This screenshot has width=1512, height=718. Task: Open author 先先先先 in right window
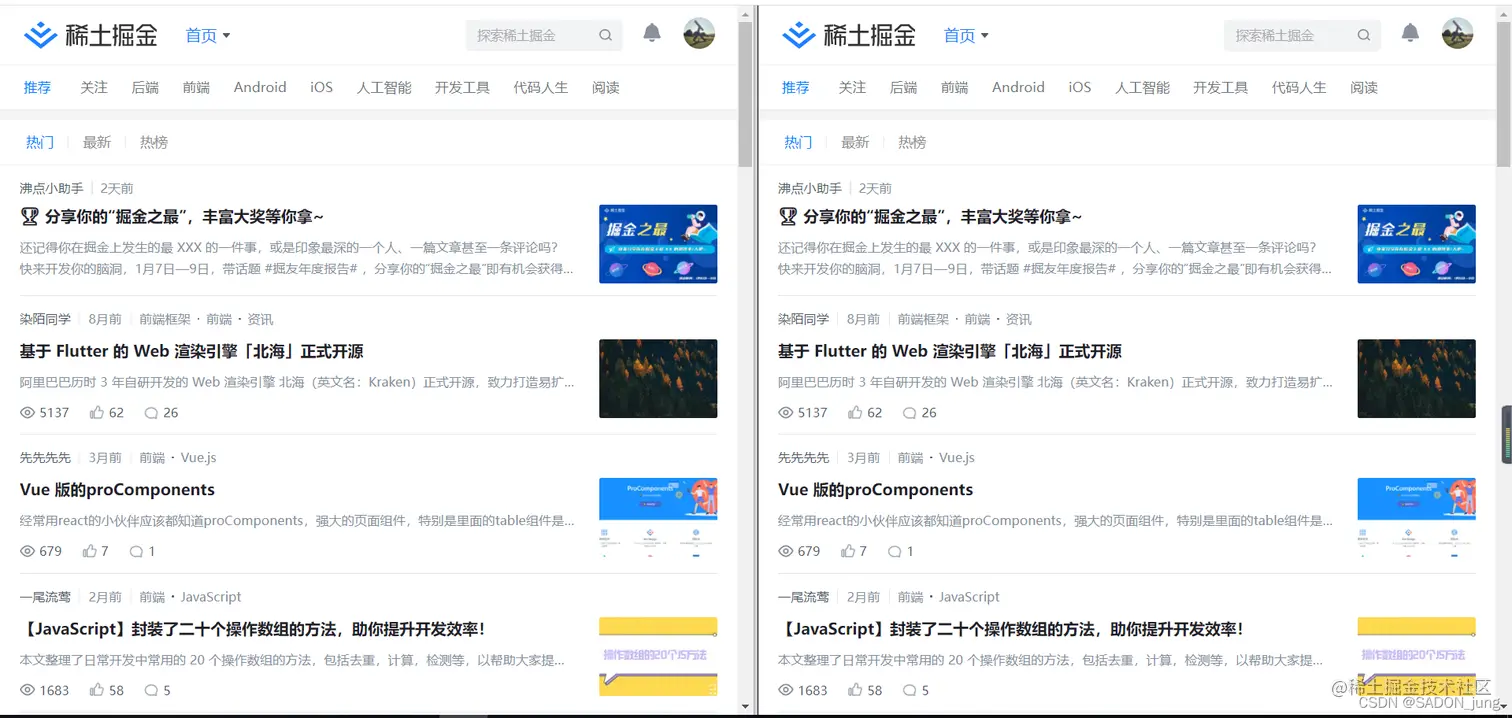point(803,457)
